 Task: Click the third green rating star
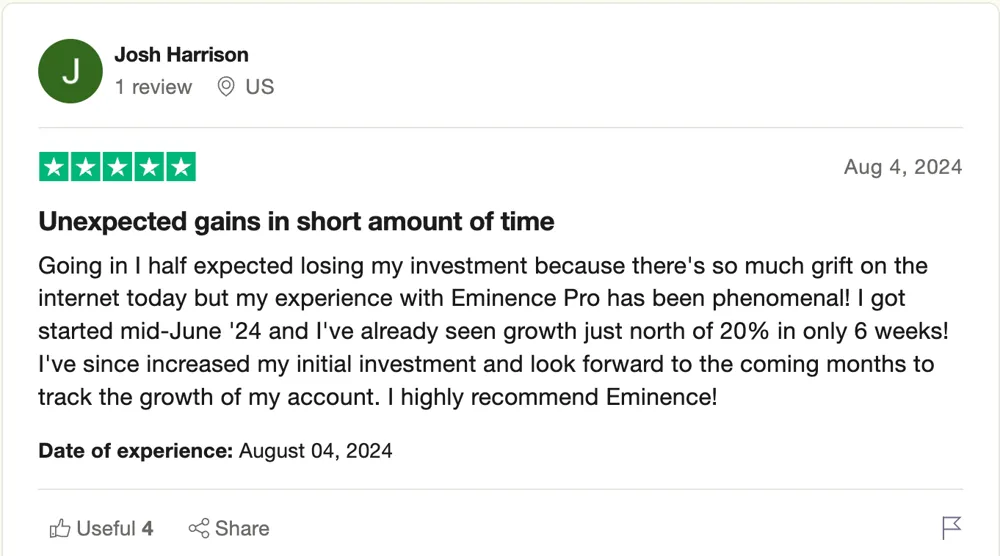[117, 167]
